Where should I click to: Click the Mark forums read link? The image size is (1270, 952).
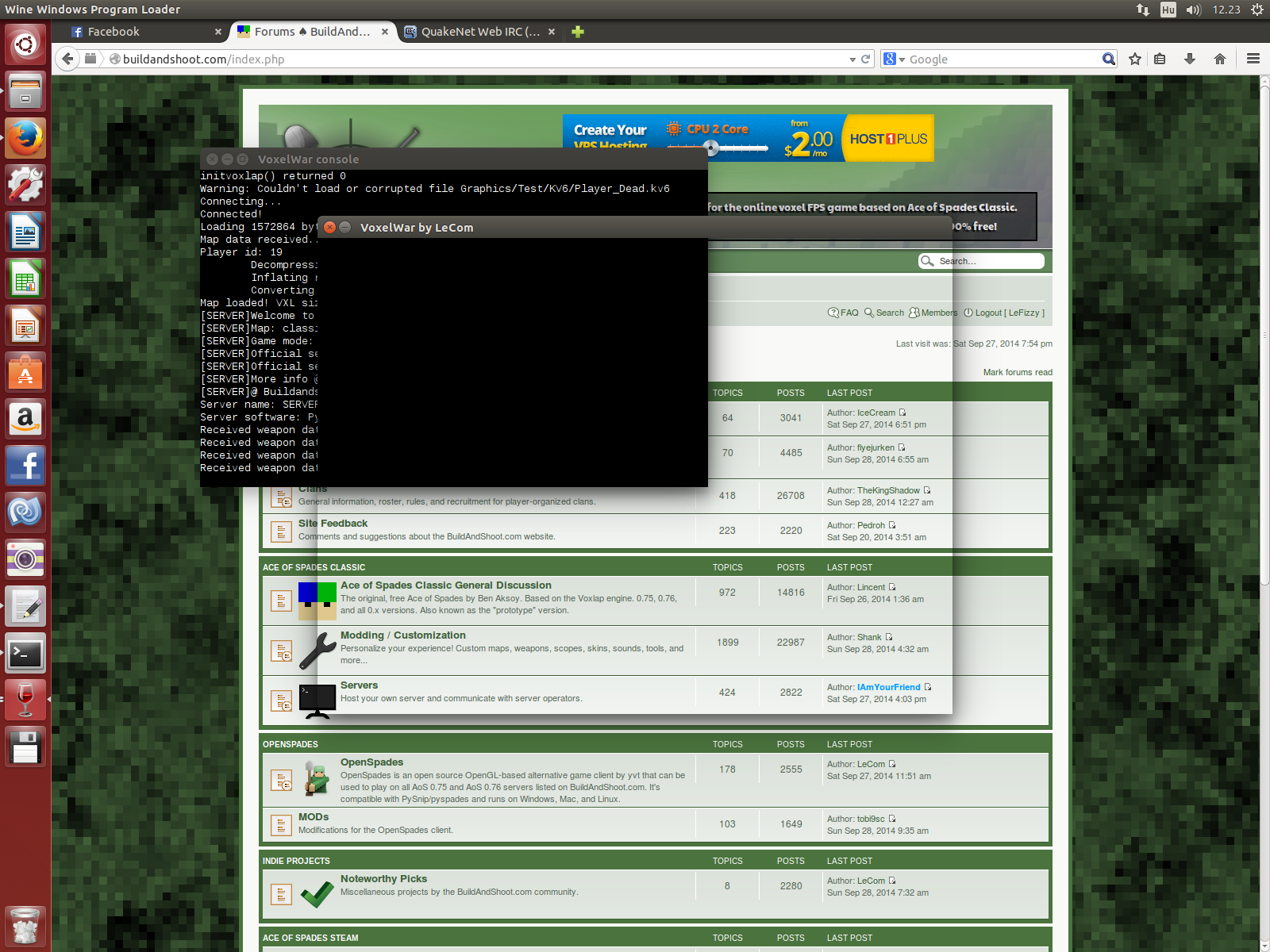(x=1017, y=372)
